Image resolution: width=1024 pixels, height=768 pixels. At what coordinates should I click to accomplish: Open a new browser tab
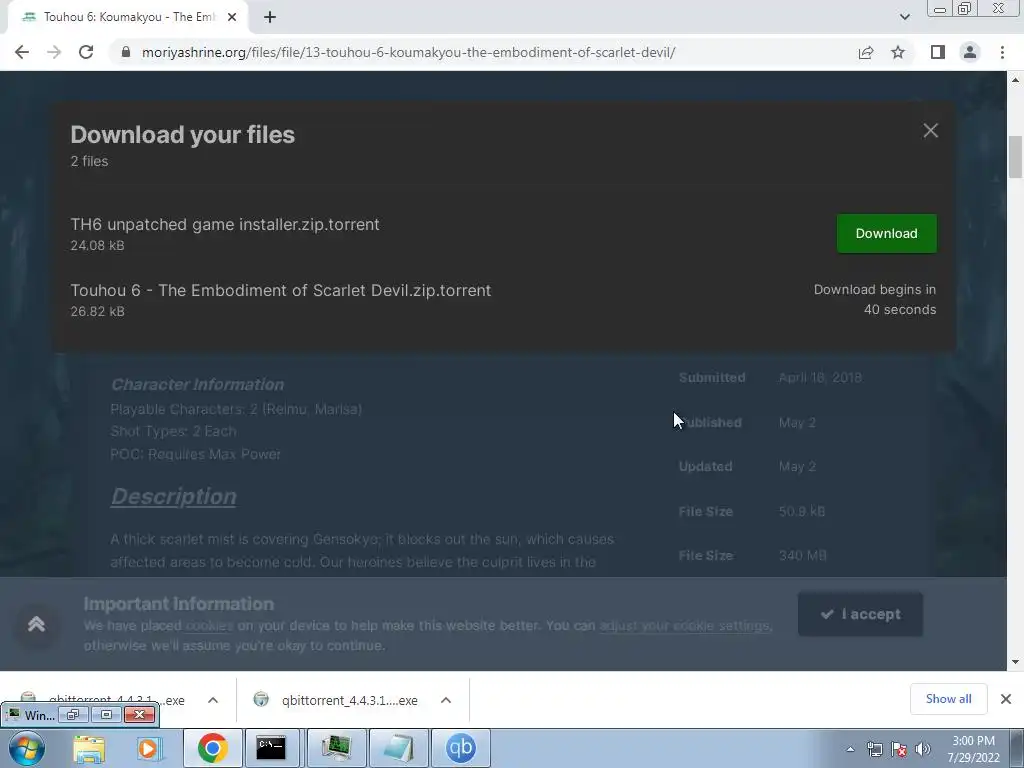pyautogui.click(x=270, y=17)
